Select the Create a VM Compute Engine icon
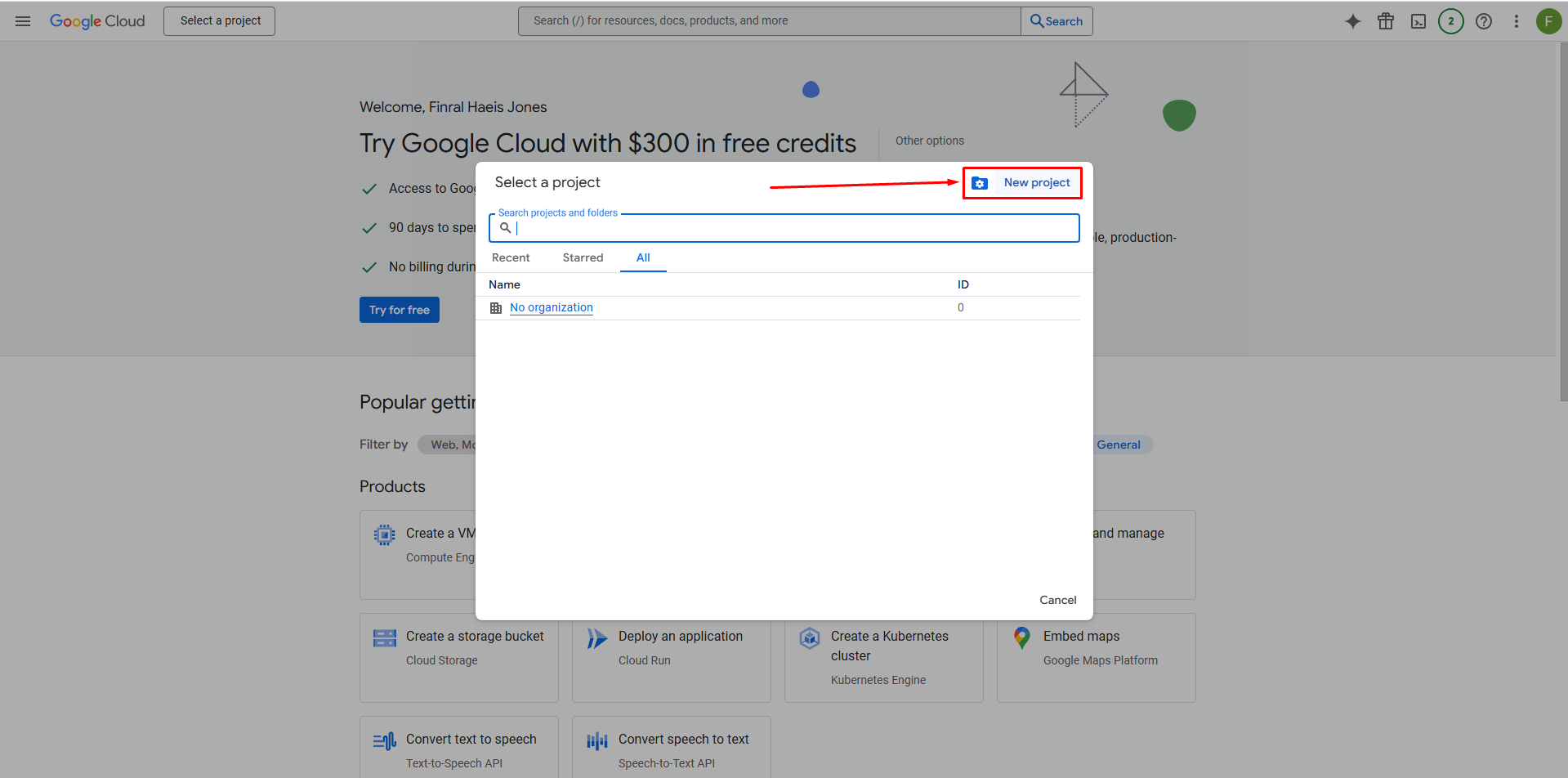Image resolution: width=1568 pixels, height=778 pixels. click(x=384, y=534)
